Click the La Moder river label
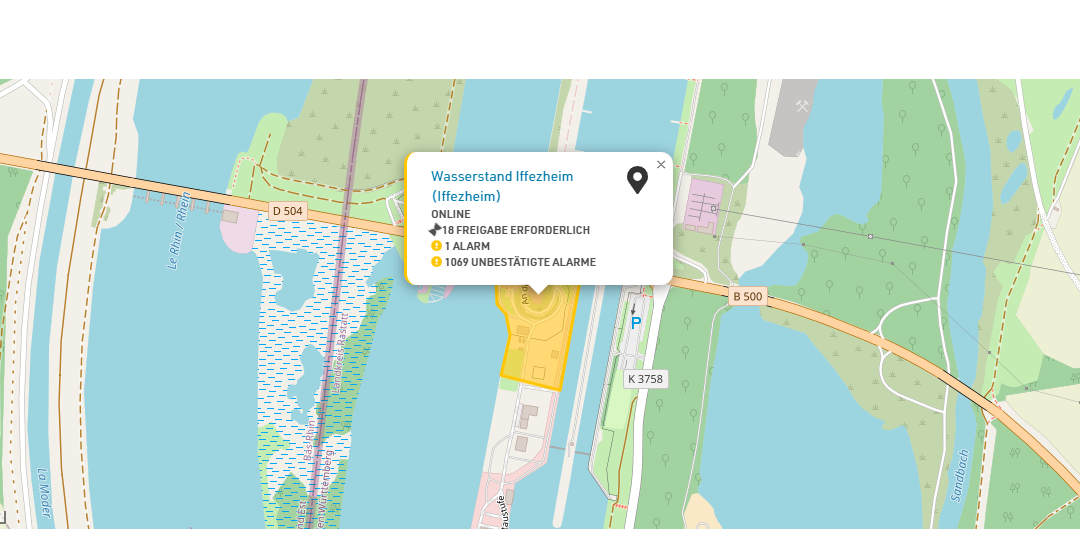This screenshot has width=1080, height=539. [x=43, y=493]
